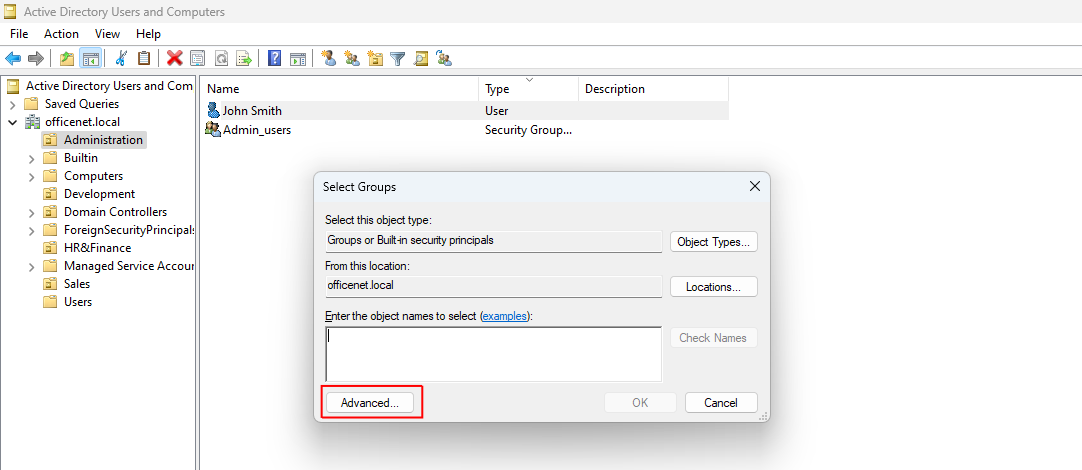
Task: Click the Back arrow toolbar icon
Action: [13, 59]
